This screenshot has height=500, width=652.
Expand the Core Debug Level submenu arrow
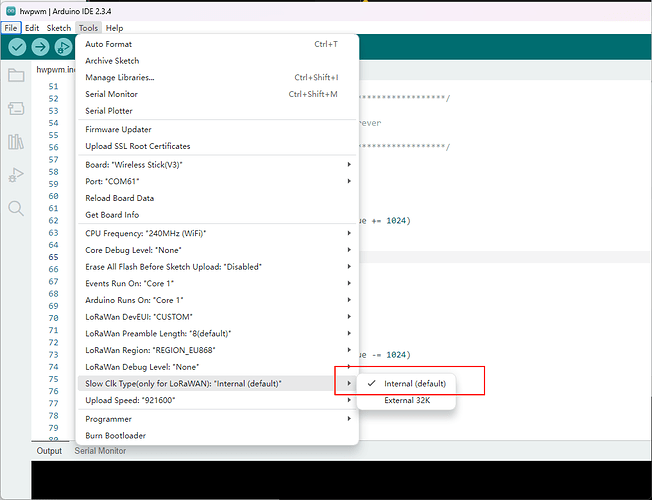point(349,250)
